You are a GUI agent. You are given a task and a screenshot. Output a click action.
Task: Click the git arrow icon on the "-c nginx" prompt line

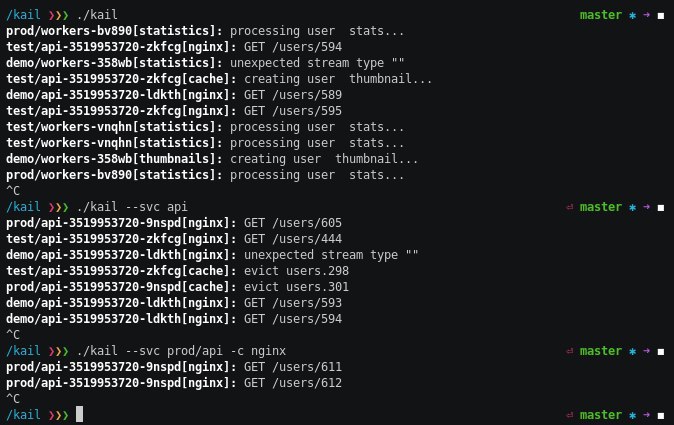point(646,351)
